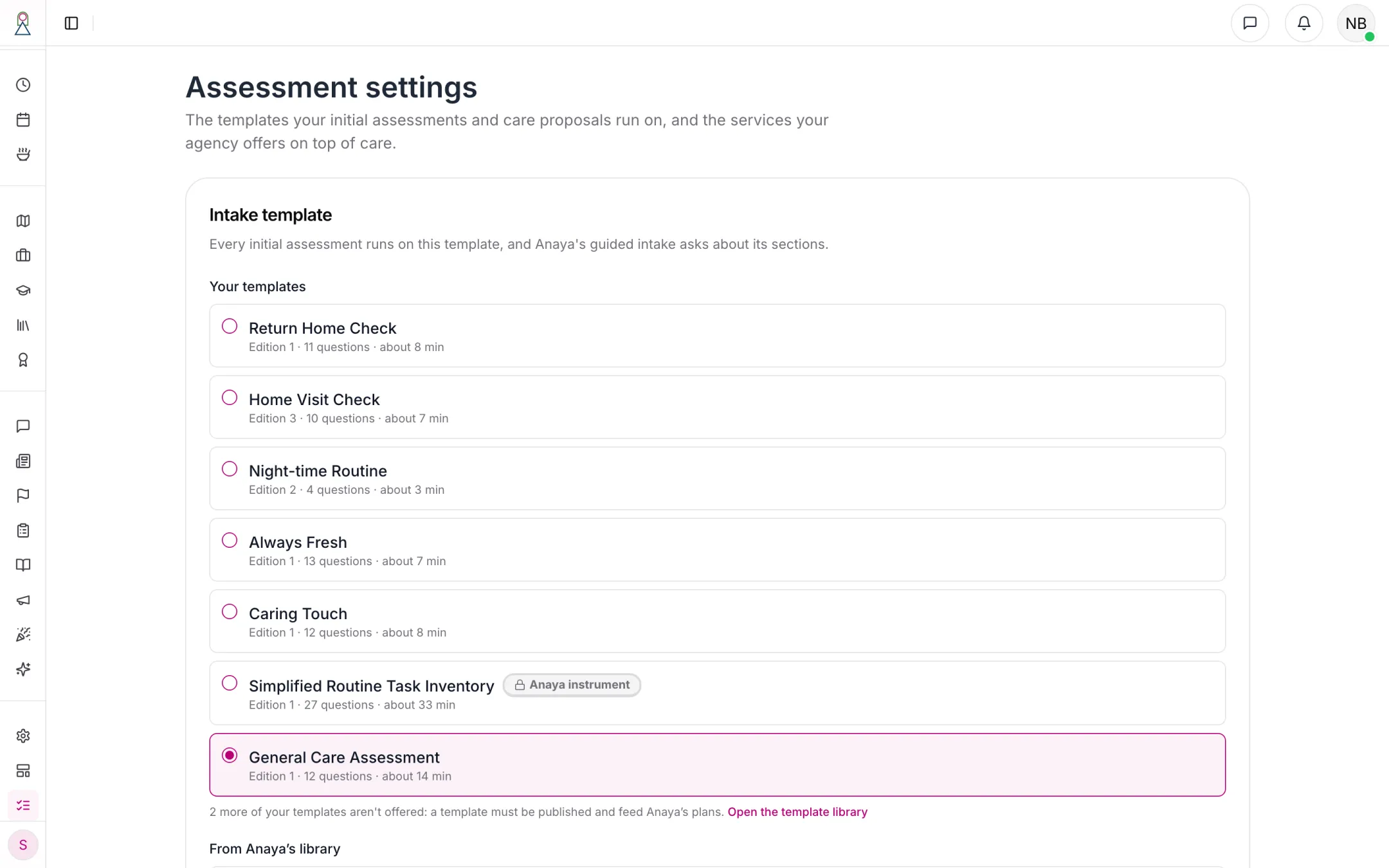Open the folded map icon in the sidebar
Viewport: 1389px width, 868px height.
[x=23, y=221]
